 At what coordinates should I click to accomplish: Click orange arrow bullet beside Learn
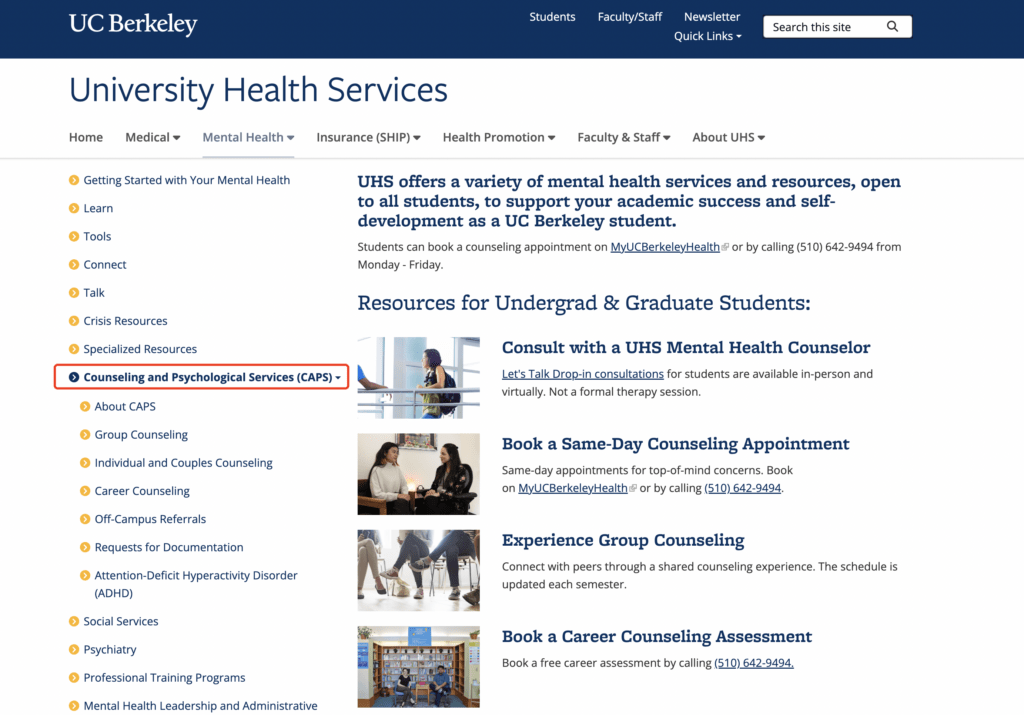[x=74, y=208]
